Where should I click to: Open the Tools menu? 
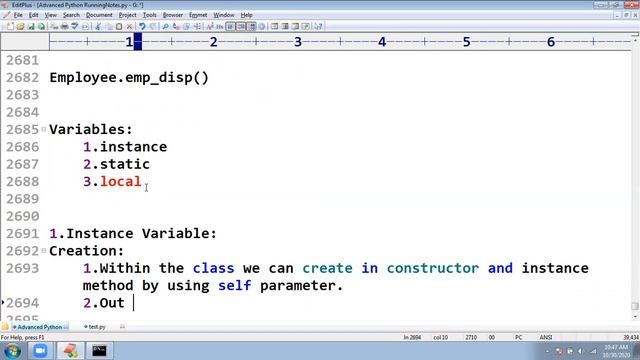pos(149,15)
